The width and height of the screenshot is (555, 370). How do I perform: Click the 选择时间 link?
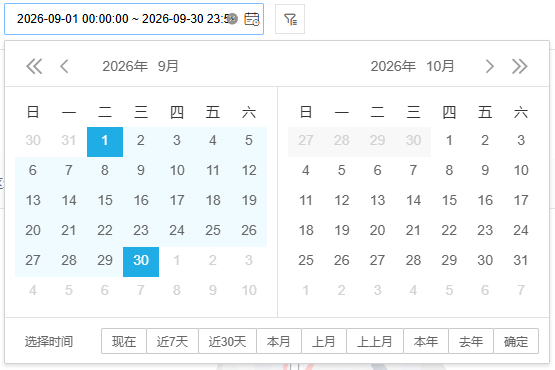coord(49,342)
